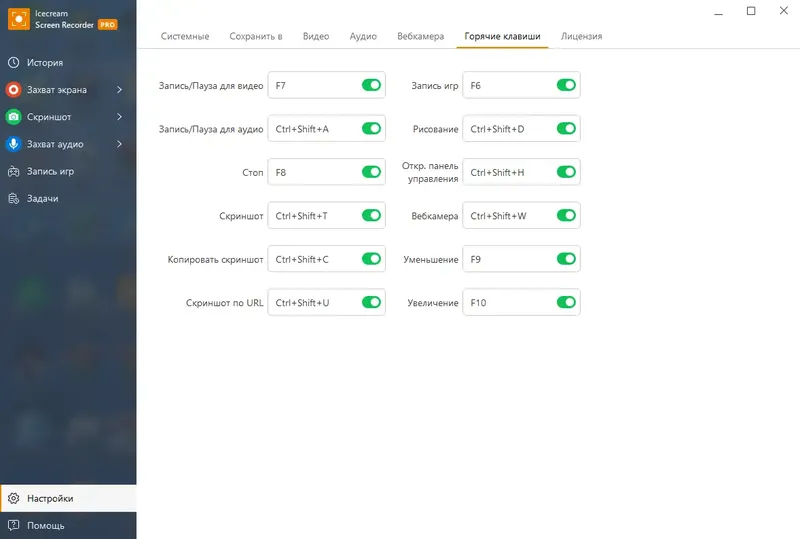Open Помощь at the sidebar bottom
The image size is (800, 539).
point(68,525)
